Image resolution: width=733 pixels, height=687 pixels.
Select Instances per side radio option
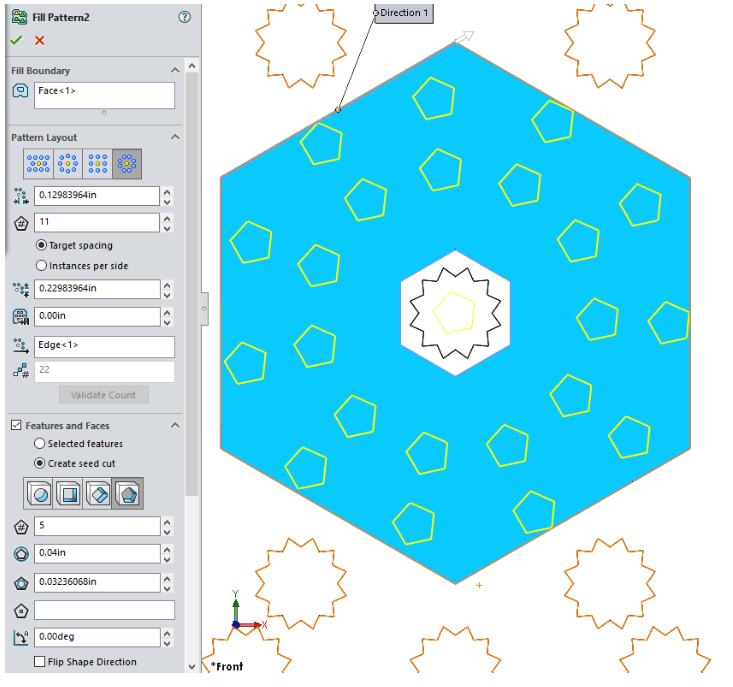point(41,266)
